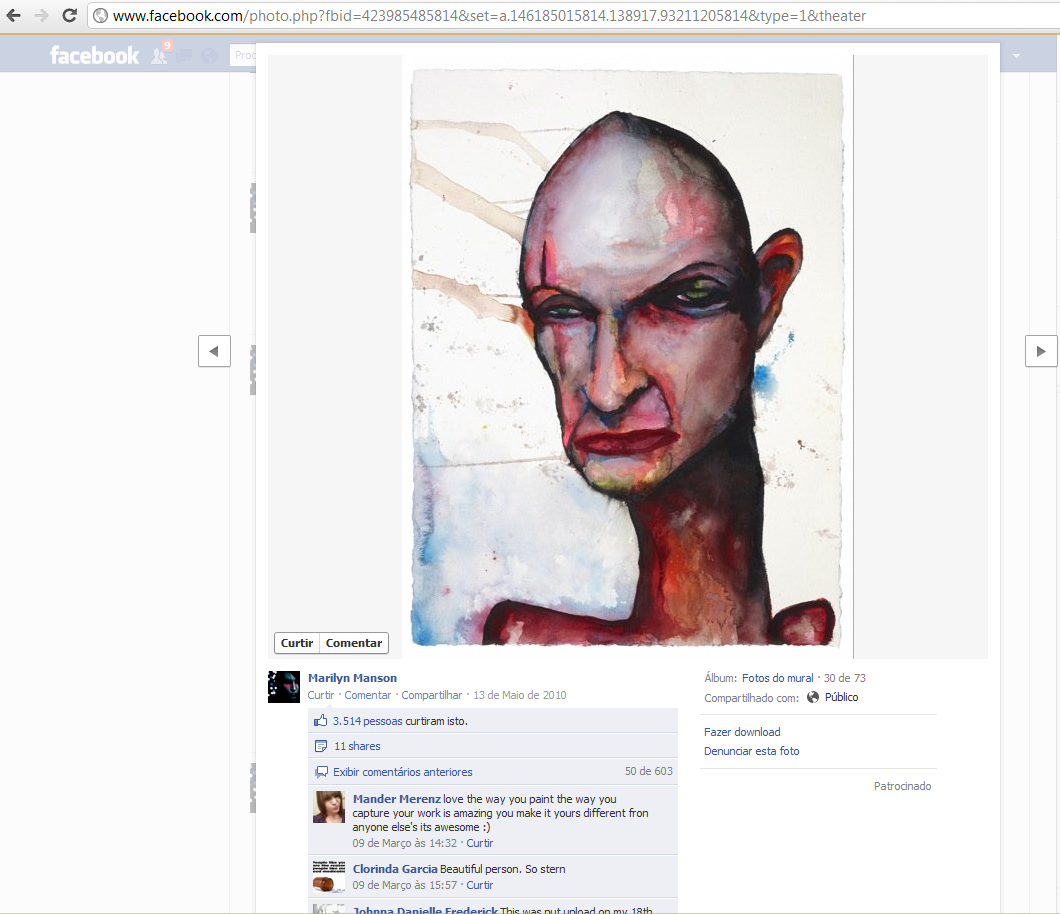Open Marilyn Manson profile picture
This screenshot has height=914, width=1060.
click(x=284, y=687)
